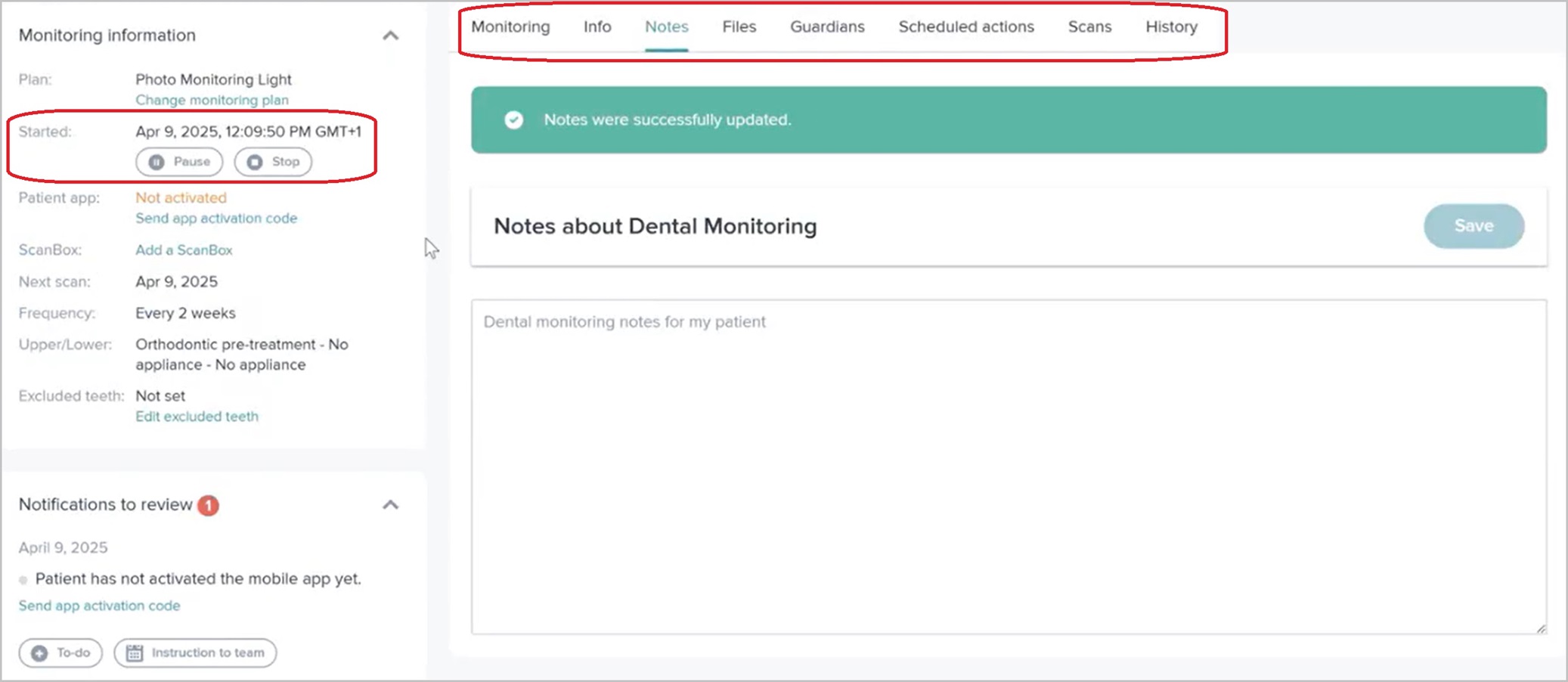Save the dental monitoring notes
Screen dimensions: 1568x682
click(x=1471, y=225)
